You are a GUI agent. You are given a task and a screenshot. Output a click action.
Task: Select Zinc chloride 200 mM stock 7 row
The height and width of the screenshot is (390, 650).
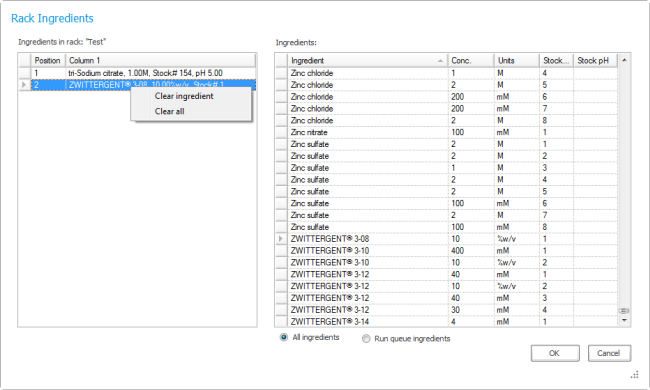tap(447, 109)
